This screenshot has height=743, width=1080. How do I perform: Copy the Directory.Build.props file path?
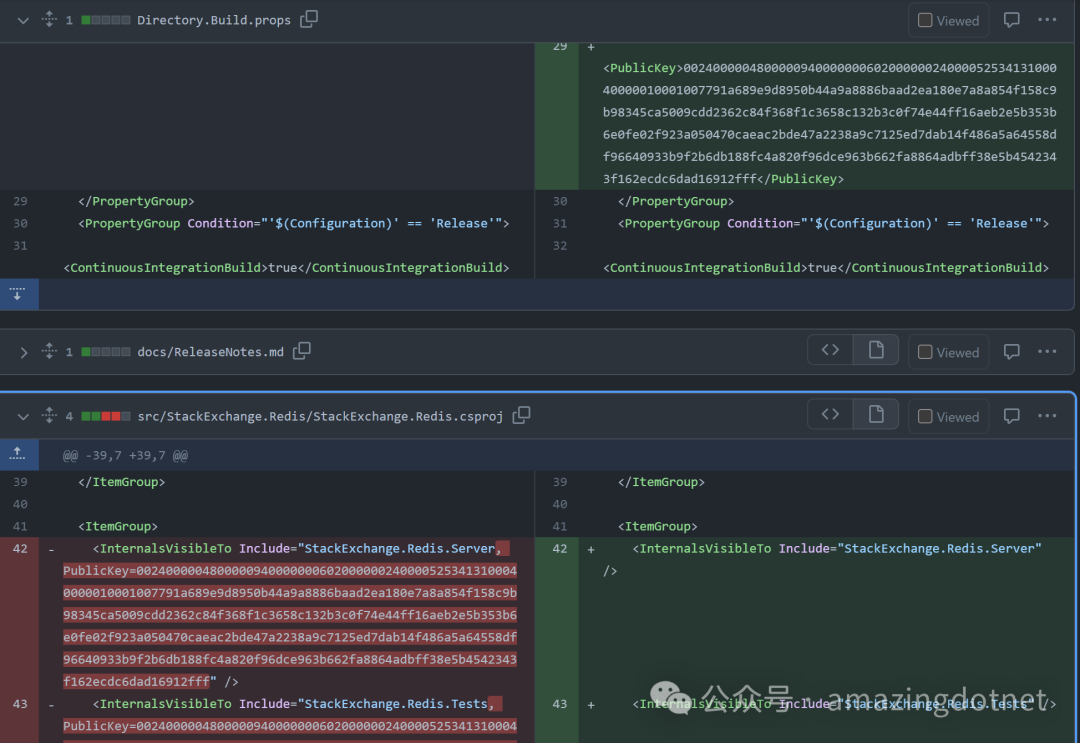pyautogui.click(x=309, y=19)
